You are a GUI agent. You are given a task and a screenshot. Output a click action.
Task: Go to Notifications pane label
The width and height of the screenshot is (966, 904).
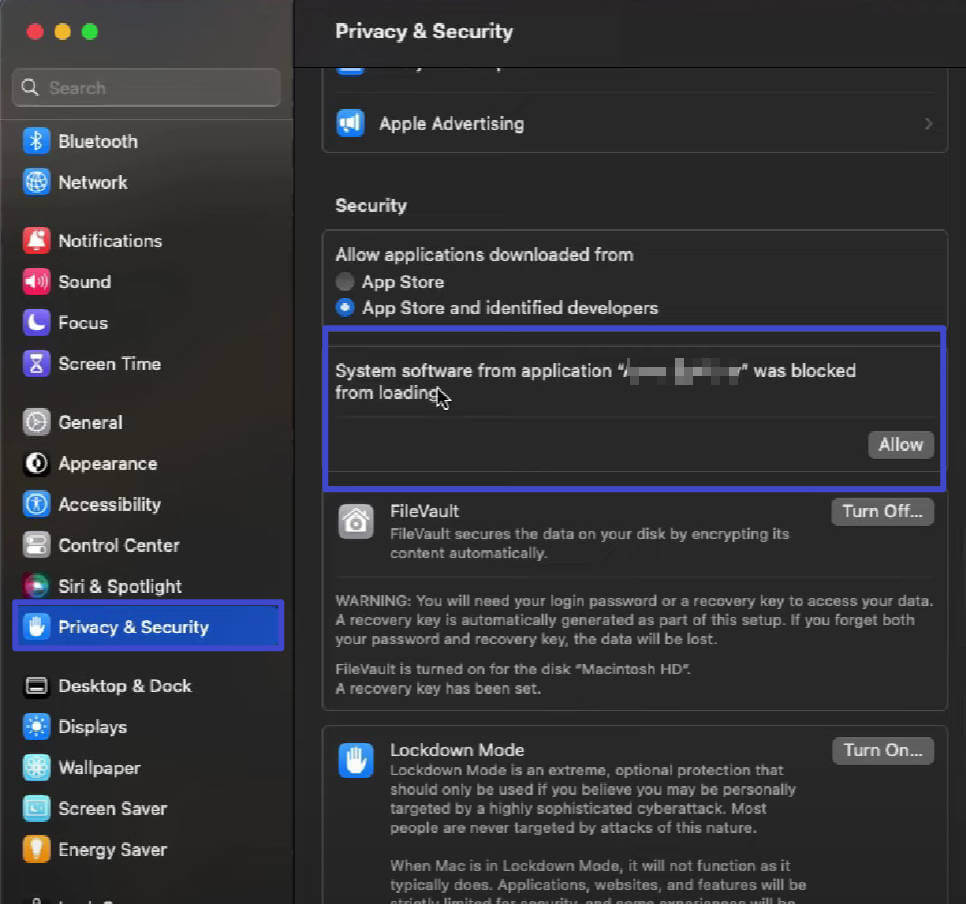click(x=110, y=241)
